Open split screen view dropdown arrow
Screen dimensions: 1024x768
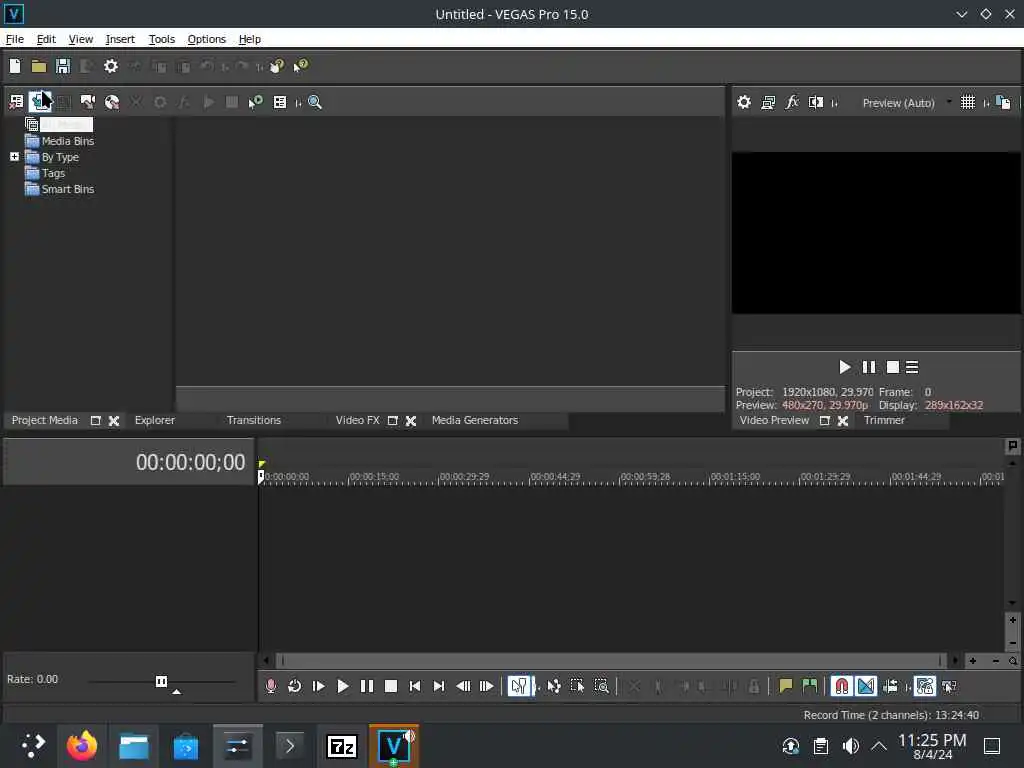coord(834,103)
